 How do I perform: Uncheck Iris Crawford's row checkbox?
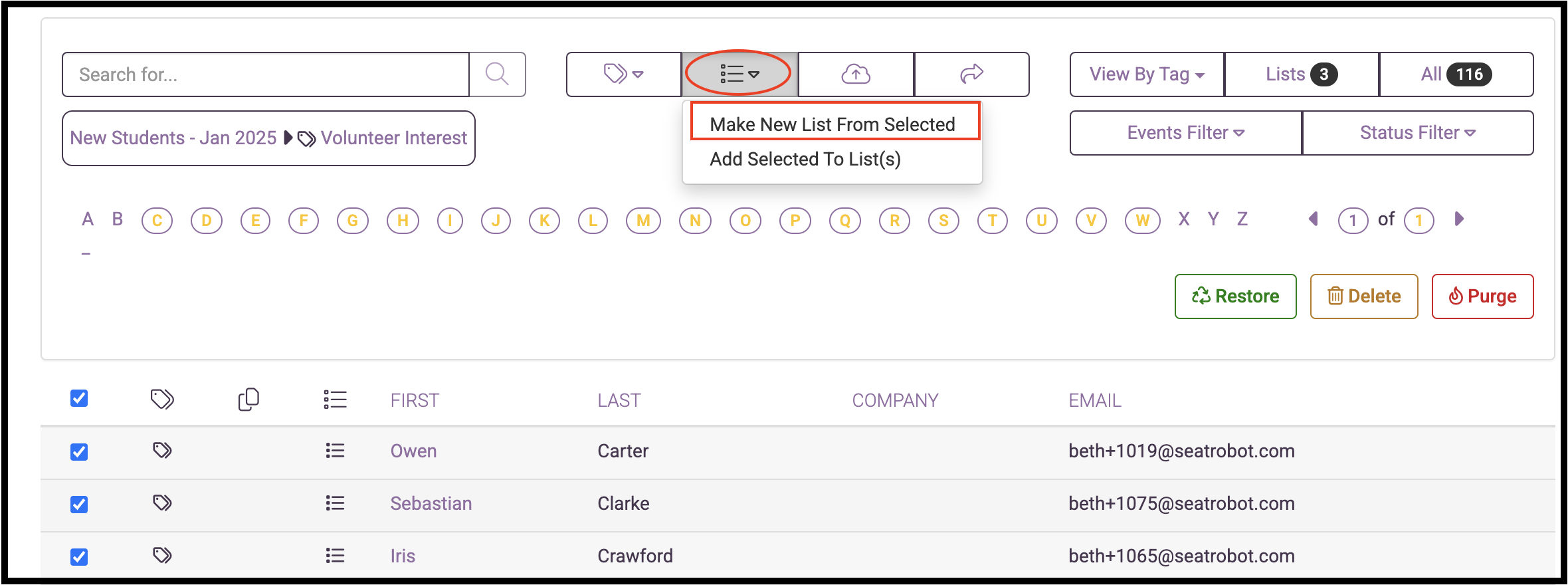[79, 557]
